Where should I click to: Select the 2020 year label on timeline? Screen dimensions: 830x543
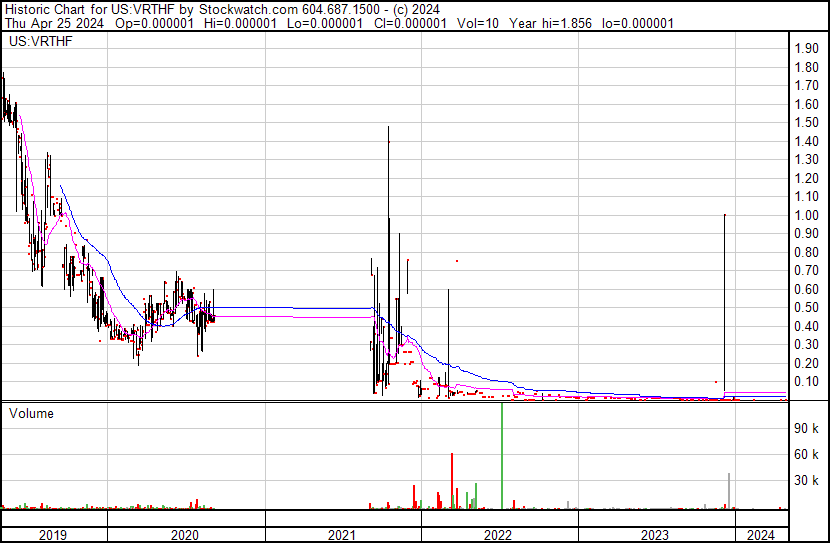pyautogui.click(x=186, y=535)
